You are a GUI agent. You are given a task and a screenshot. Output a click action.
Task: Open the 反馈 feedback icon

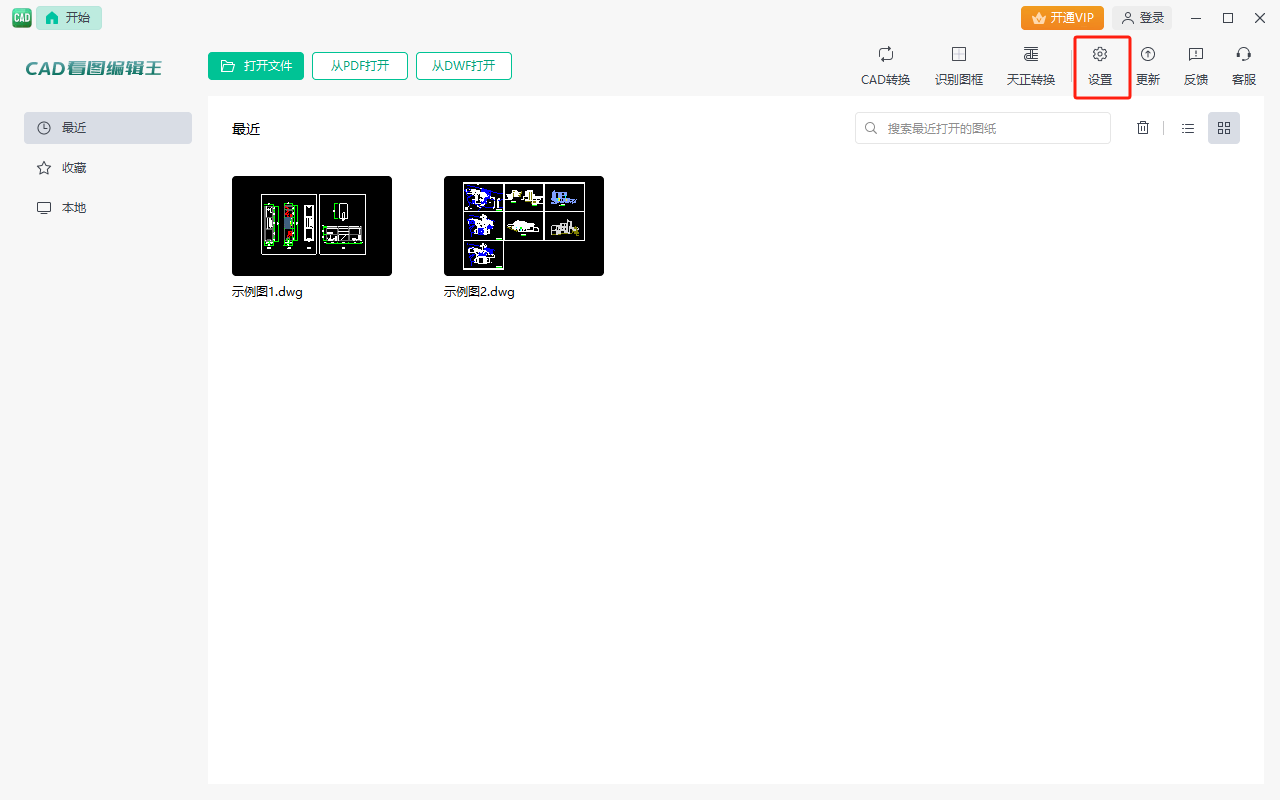pyautogui.click(x=1196, y=66)
